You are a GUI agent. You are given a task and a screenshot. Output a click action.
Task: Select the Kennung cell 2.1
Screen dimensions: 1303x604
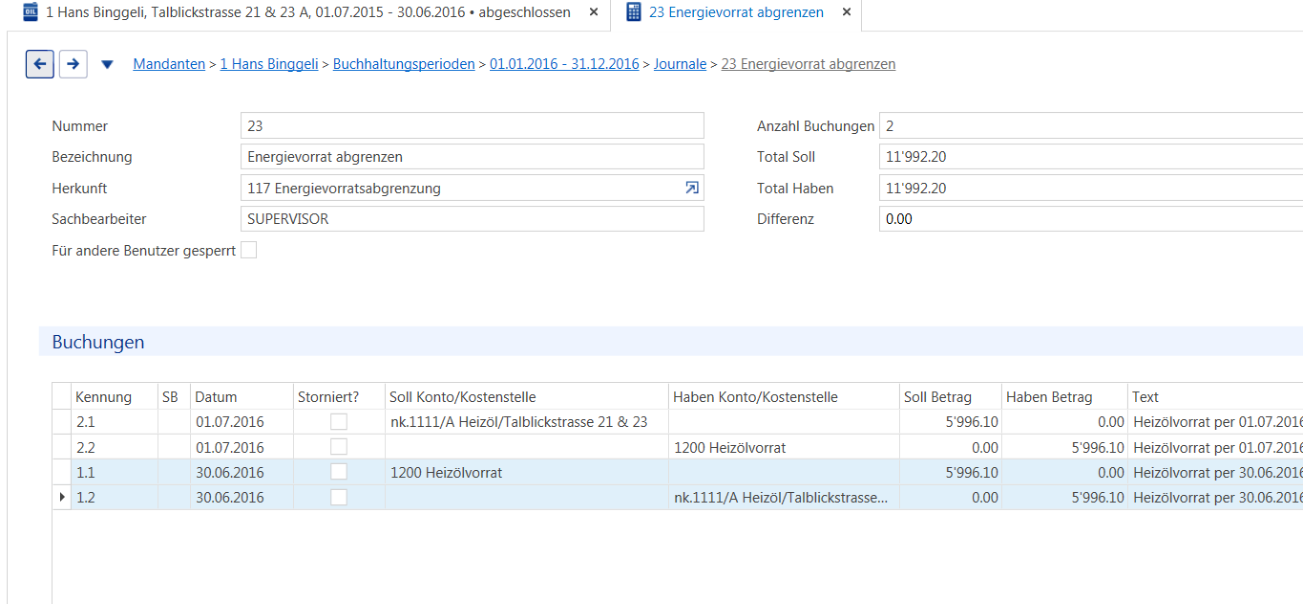point(114,422)
